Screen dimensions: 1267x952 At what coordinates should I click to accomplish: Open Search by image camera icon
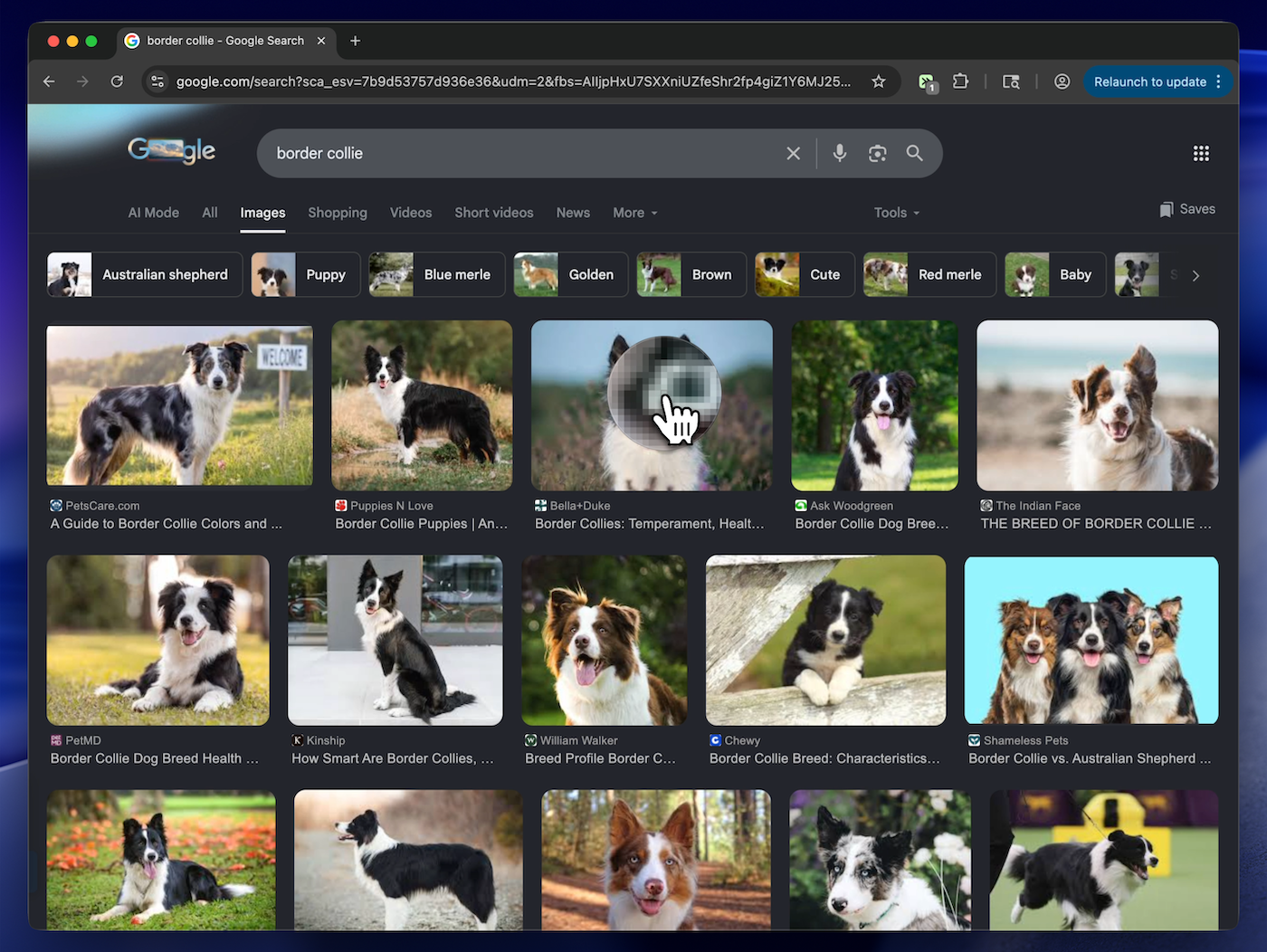(877, 154)
